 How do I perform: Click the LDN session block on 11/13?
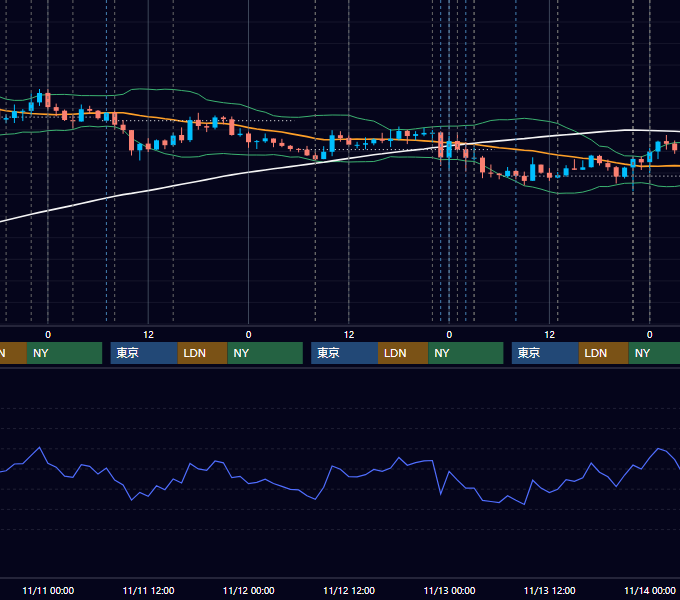click(604, 353)
